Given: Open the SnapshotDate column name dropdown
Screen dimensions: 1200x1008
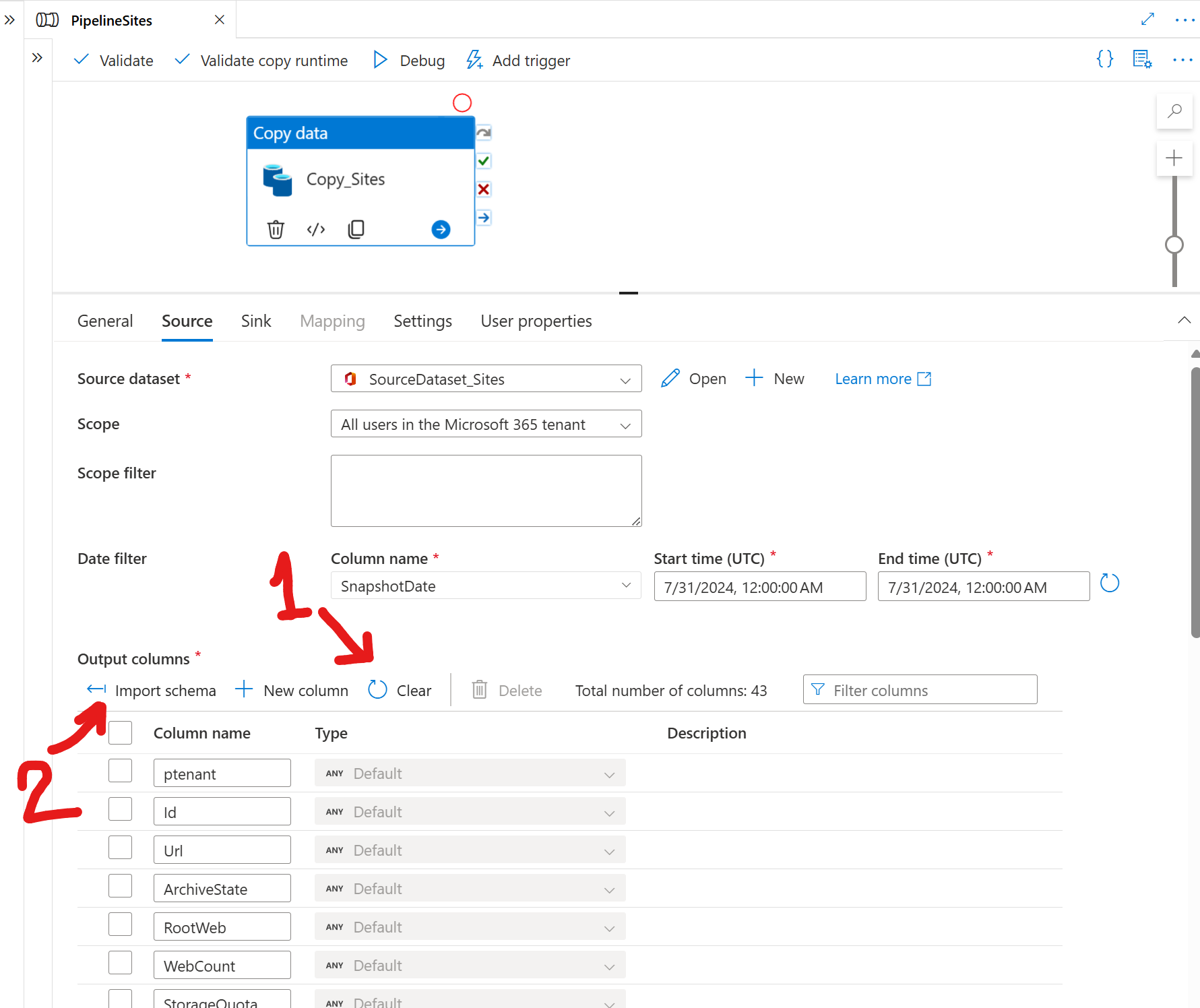Looking at the screenshot, I should (486, 586).
